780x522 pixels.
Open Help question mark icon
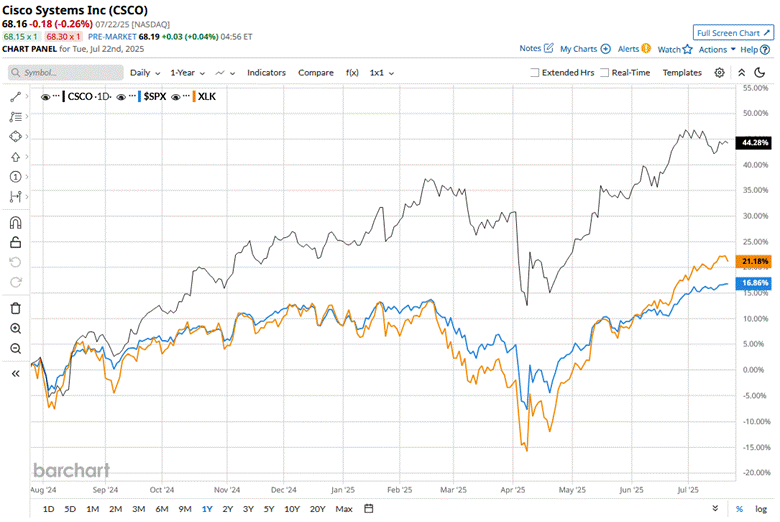pos(765,49)
